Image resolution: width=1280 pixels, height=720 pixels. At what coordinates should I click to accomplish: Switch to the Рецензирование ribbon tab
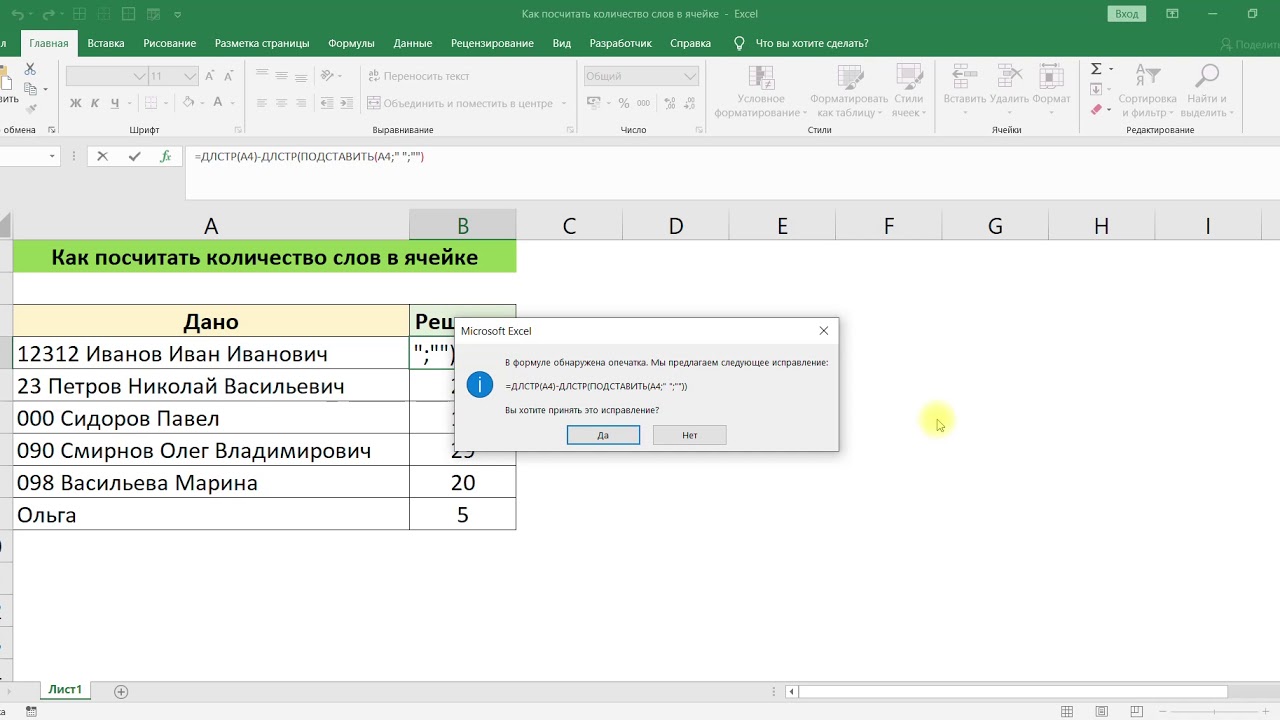coord(492,43)
